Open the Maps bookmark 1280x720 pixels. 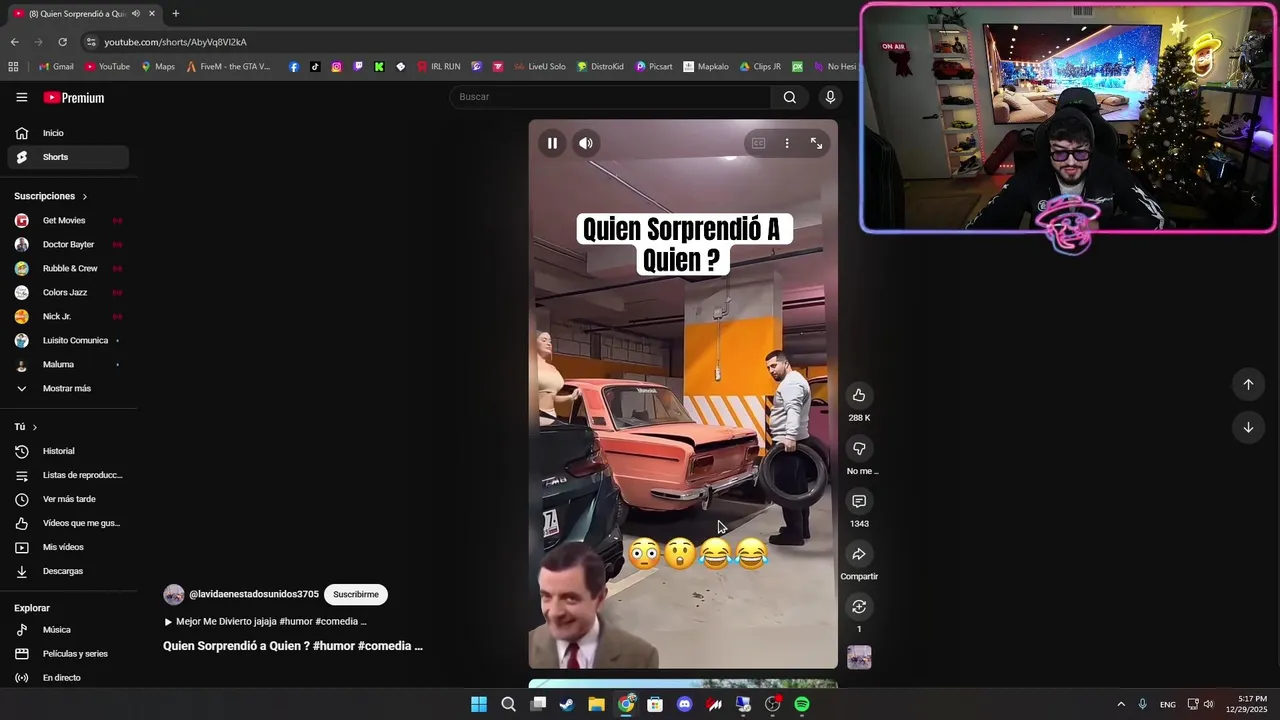pyautogui.click(x=158, y=67)
